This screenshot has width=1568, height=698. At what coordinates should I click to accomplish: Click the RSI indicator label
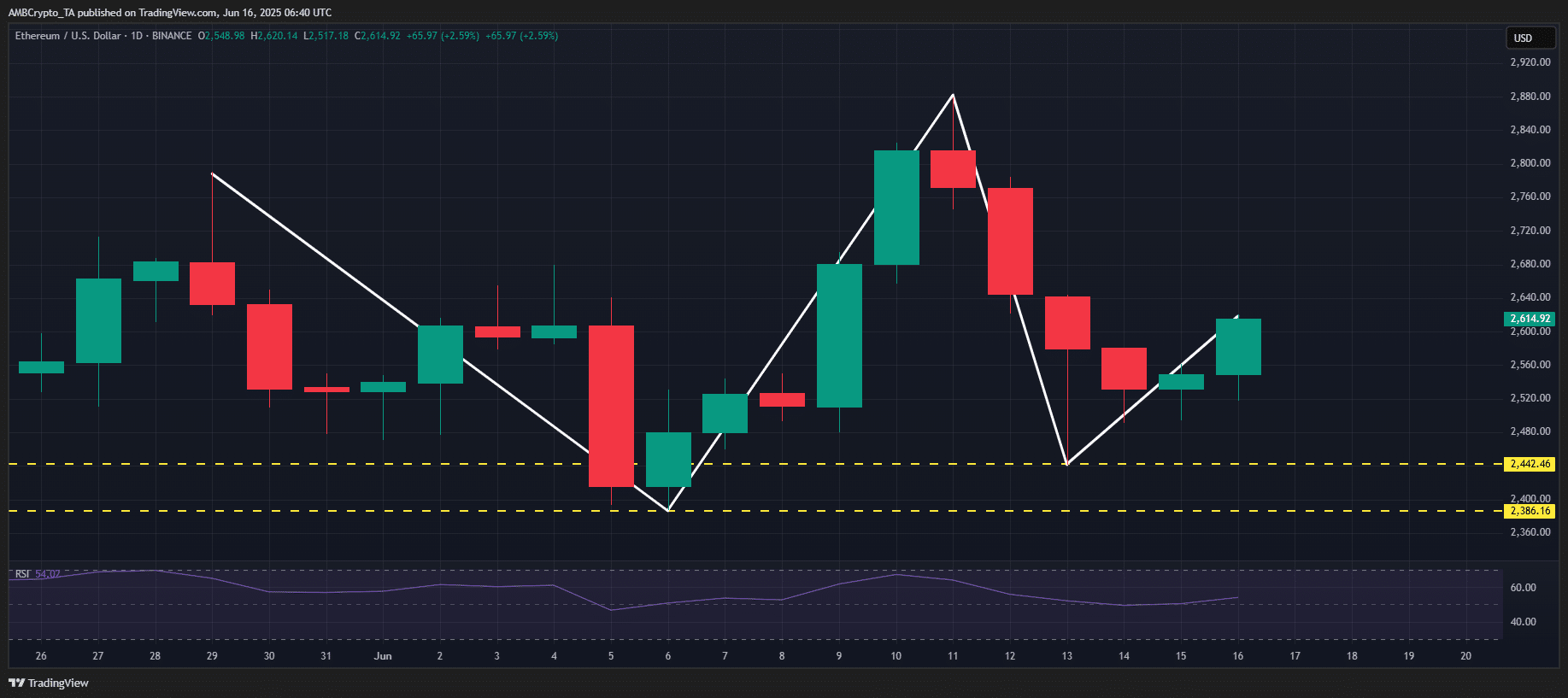point(22,574)
